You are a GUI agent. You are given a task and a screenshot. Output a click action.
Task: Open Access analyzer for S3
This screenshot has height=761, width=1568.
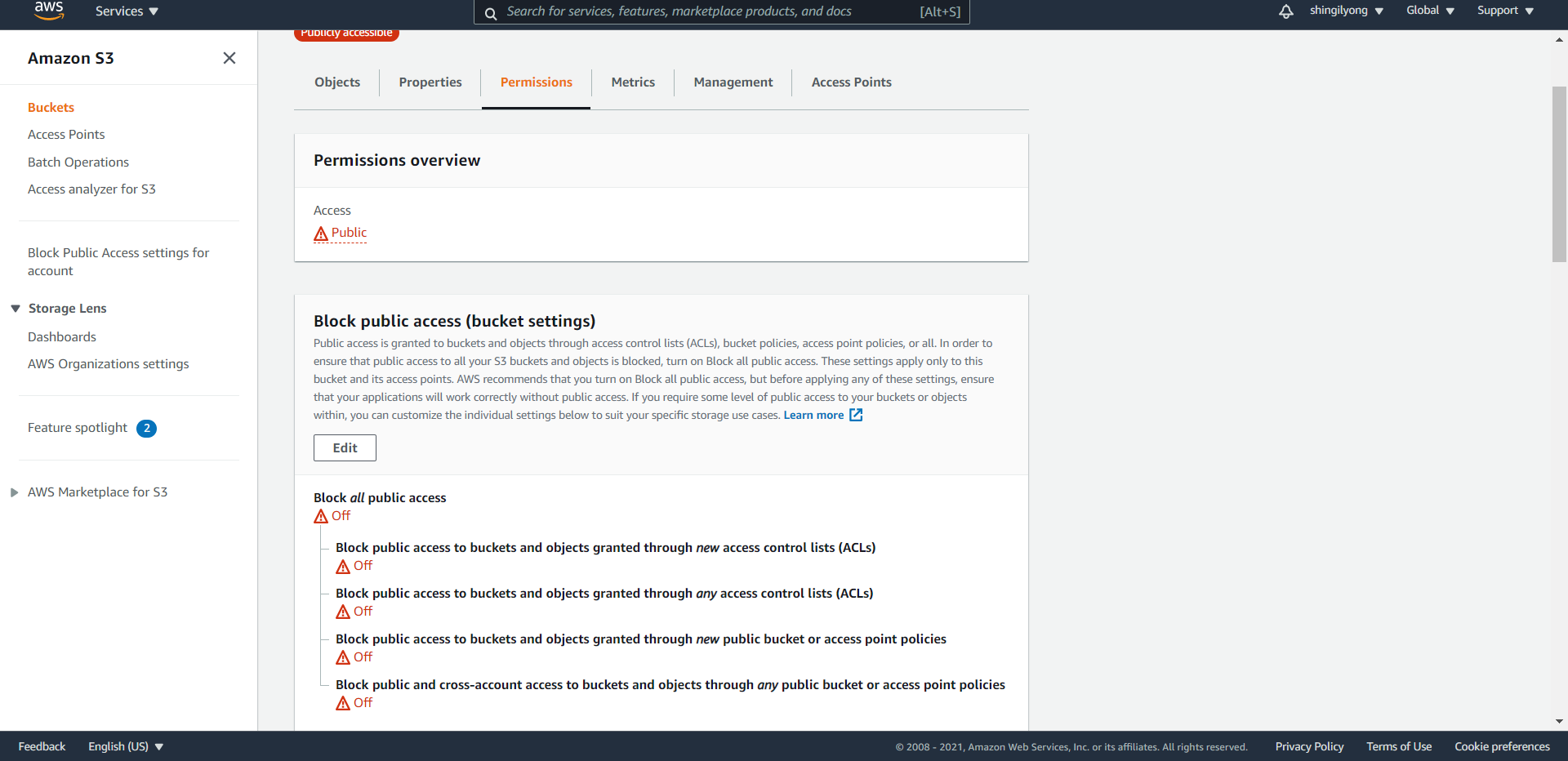91,189
